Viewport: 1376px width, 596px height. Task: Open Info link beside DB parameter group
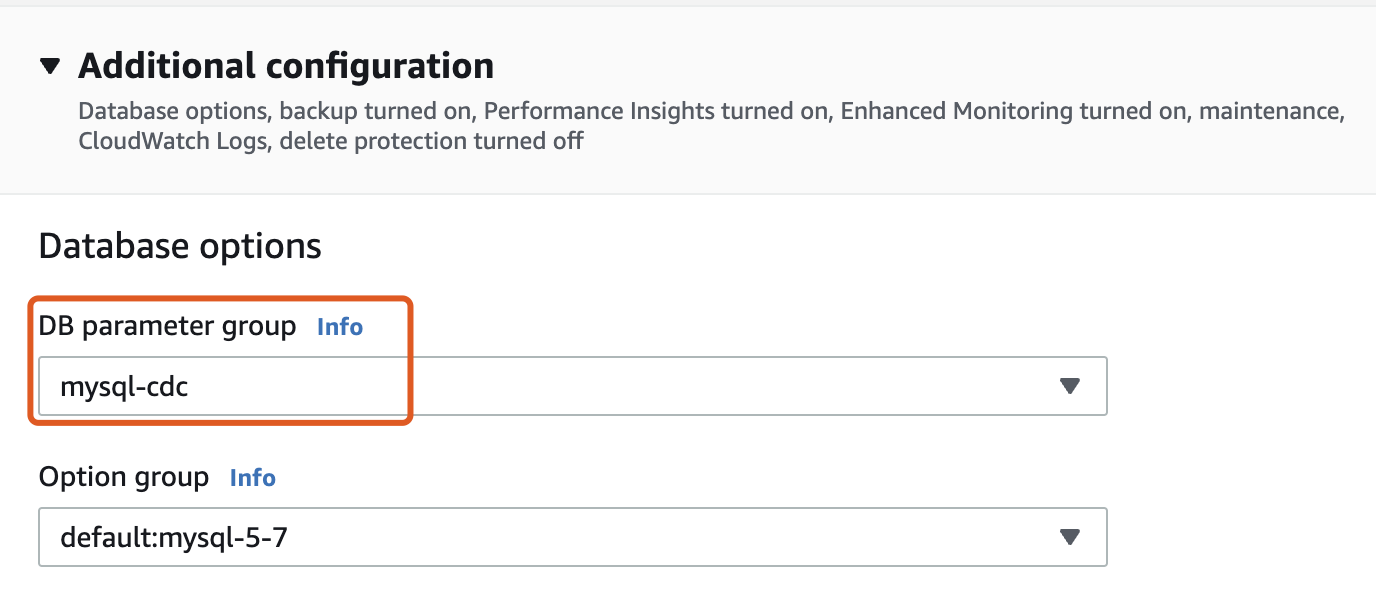pyautogui.click(x=340, y=327)
